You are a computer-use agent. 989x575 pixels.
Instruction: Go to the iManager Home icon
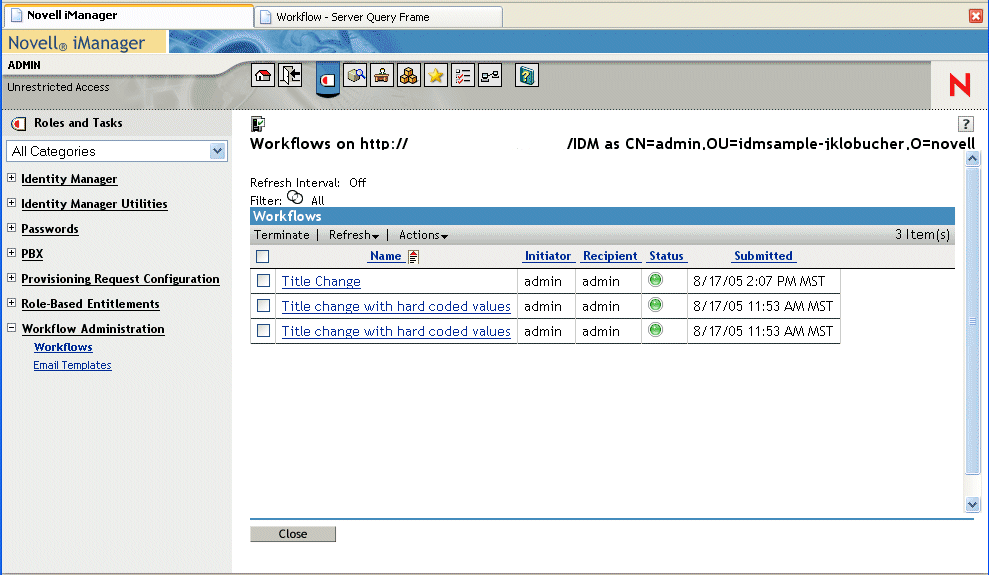click(263, 76)
